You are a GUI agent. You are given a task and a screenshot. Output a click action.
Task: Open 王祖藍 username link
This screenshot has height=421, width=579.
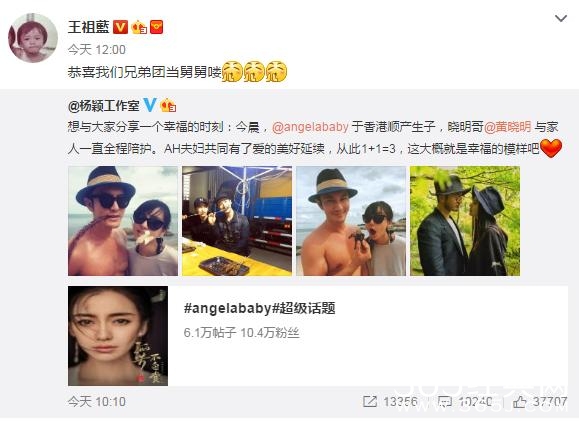tap(89, 27)
